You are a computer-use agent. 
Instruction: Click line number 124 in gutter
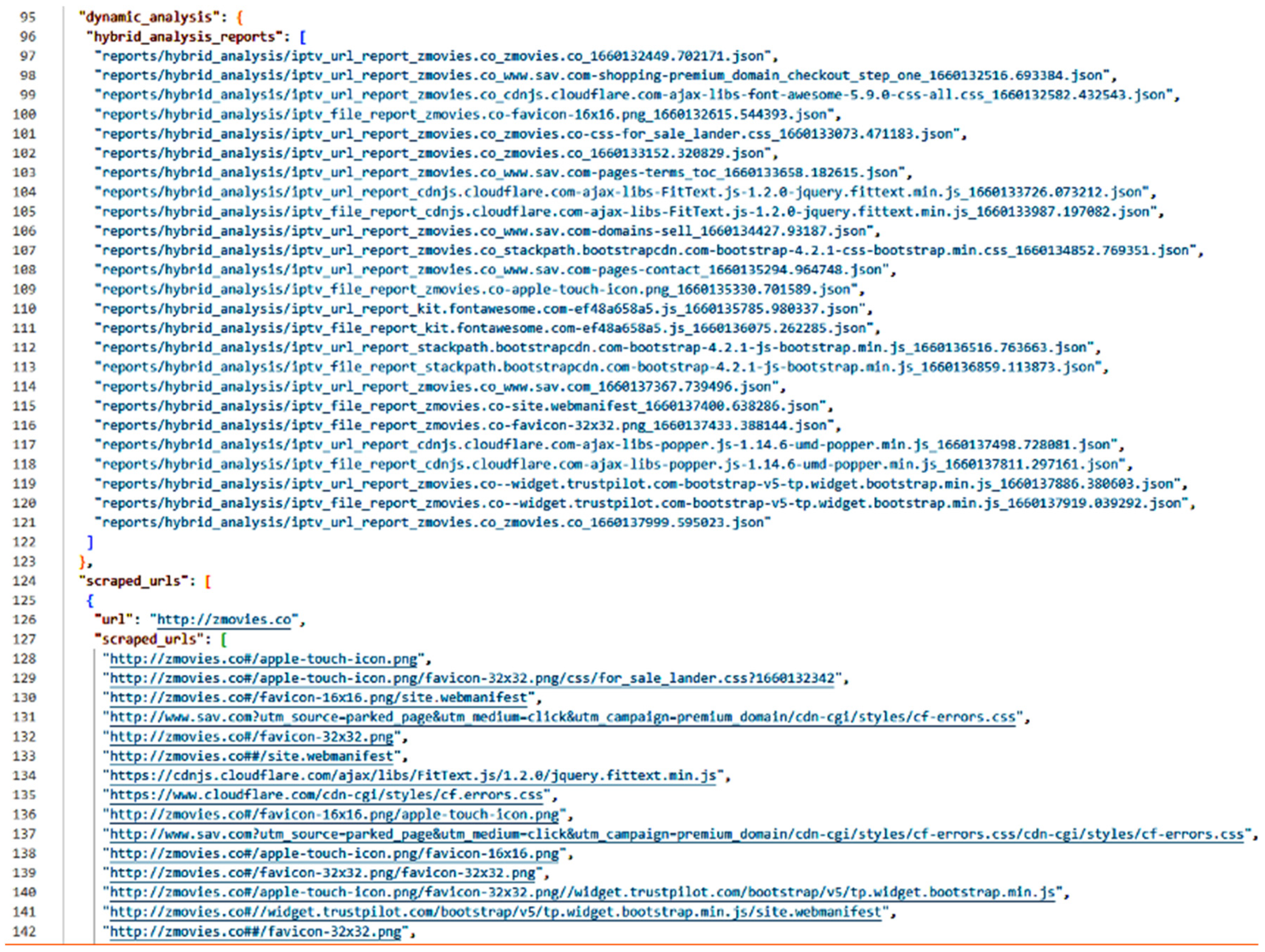point(24,581)
